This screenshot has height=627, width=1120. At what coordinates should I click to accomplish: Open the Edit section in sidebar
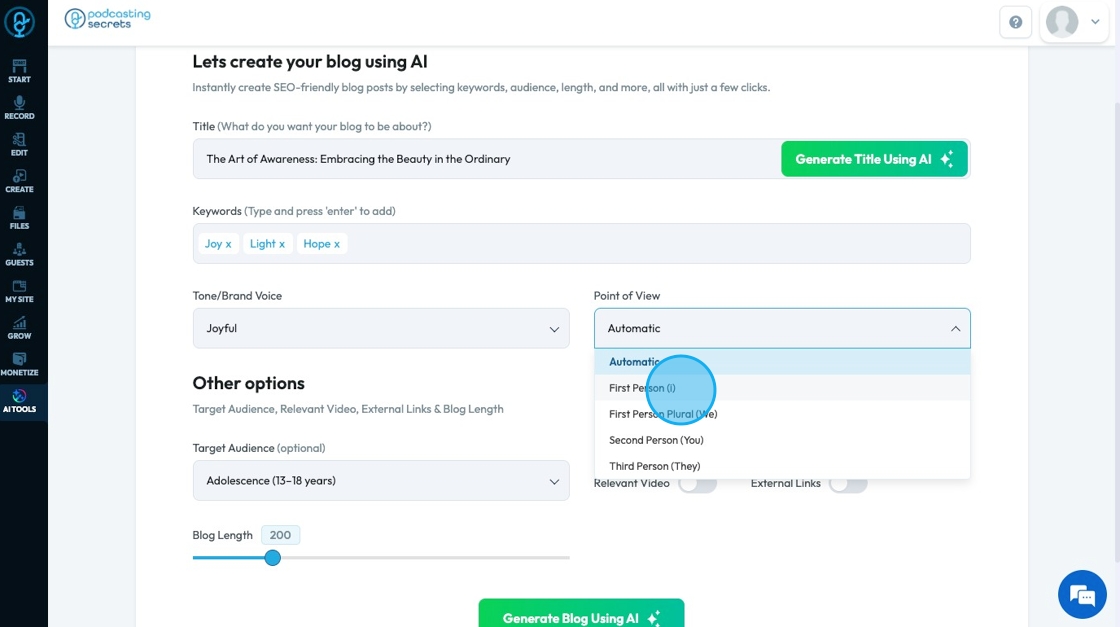pos(19,144)
